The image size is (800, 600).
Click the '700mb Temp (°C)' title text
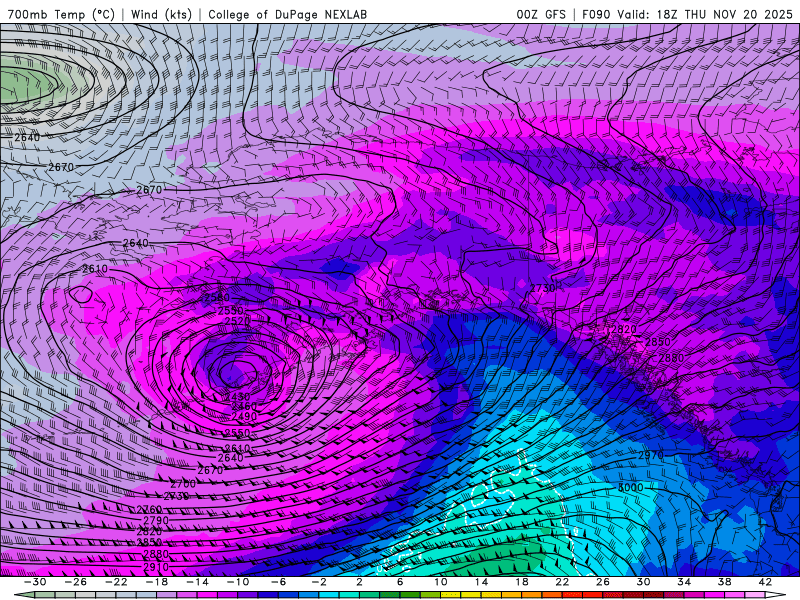(61, 14)
